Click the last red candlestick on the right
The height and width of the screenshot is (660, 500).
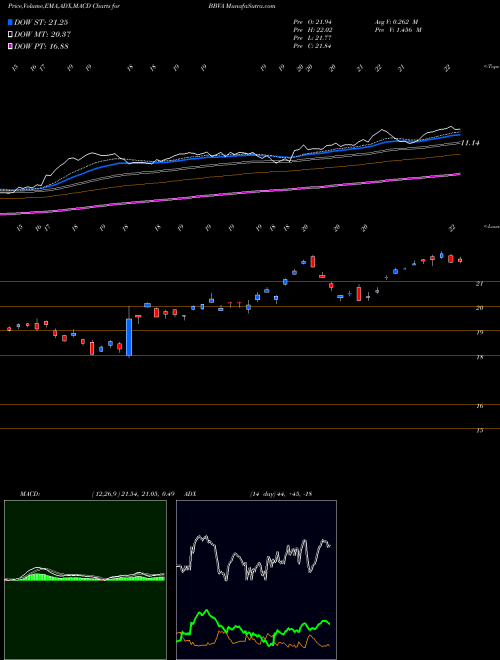(460, 260)
